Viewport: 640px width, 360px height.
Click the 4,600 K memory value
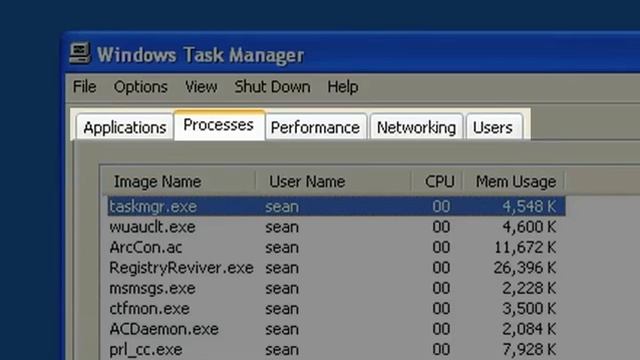pyautogui.click(x=529, y=227)
